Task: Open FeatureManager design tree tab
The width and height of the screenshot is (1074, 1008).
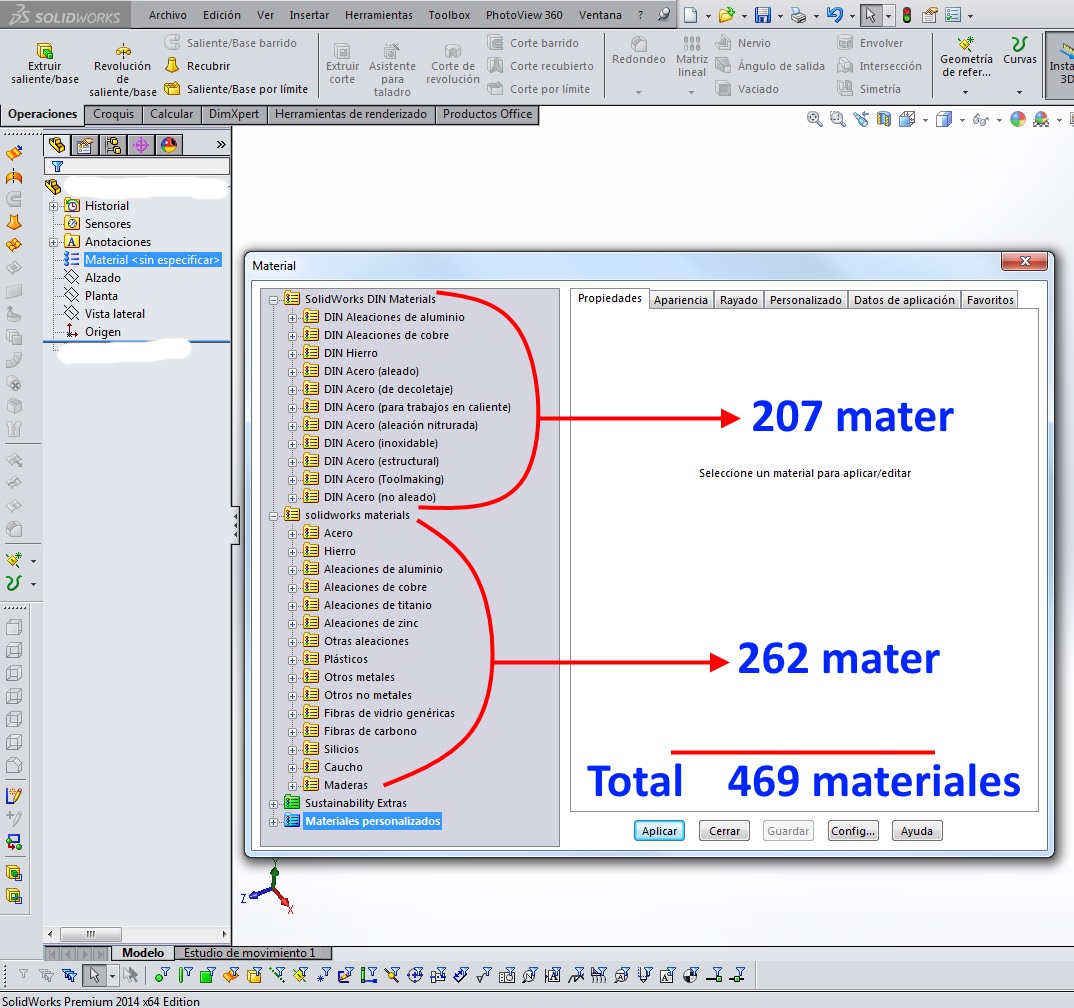Action: click(x=57, y=144)
